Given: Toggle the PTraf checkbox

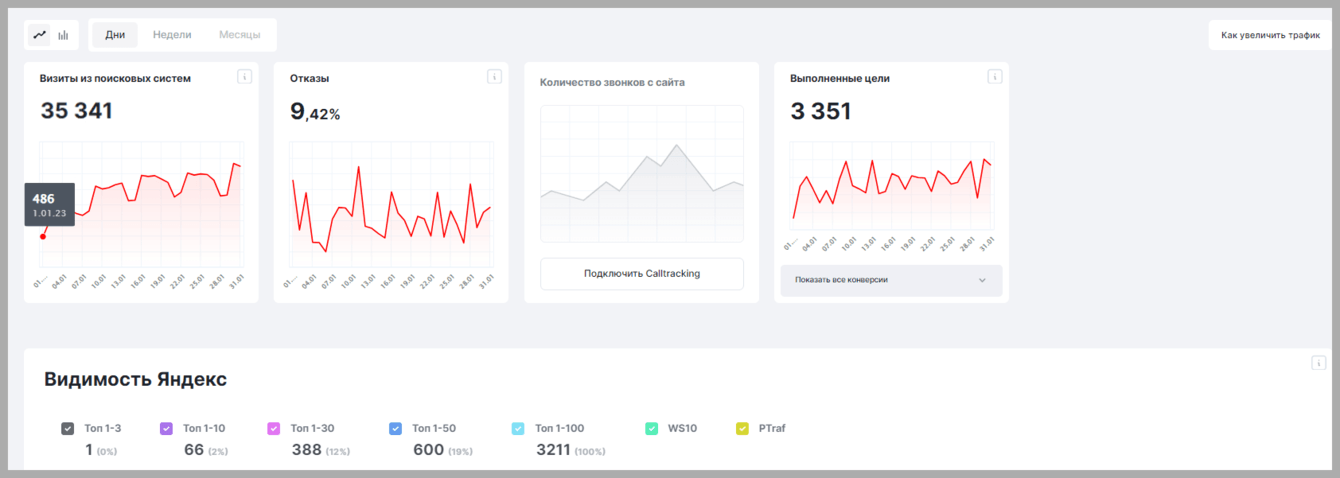Looking at the screenshot, I should coord(742,428).
